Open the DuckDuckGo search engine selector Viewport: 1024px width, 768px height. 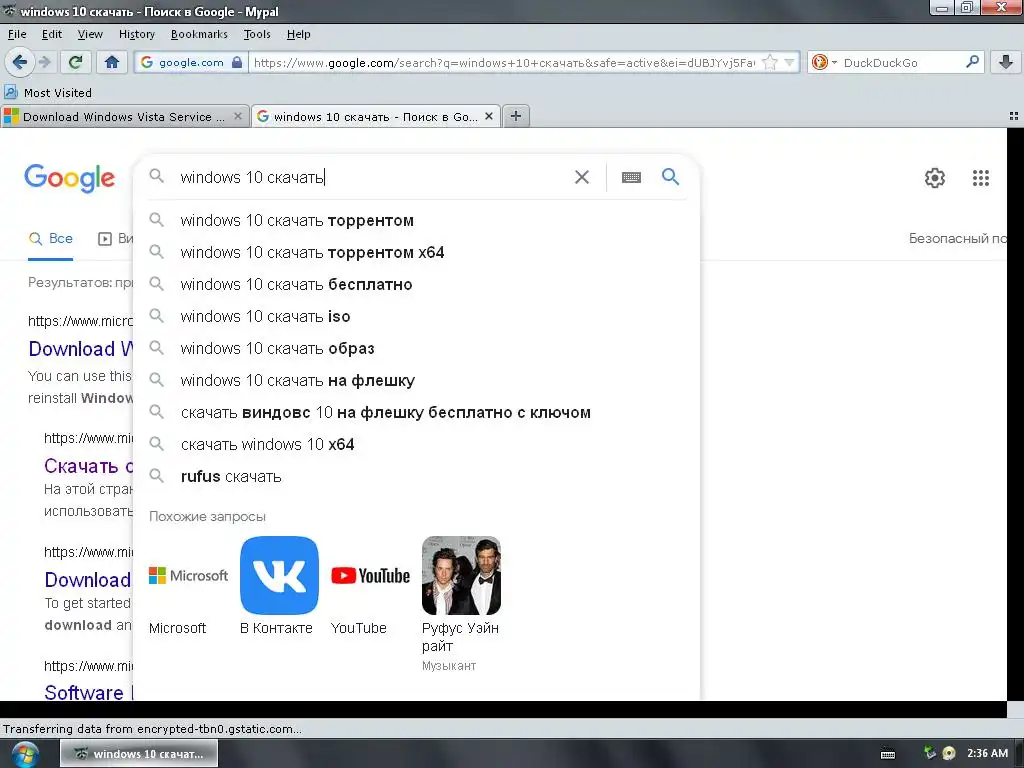point(824,62)
